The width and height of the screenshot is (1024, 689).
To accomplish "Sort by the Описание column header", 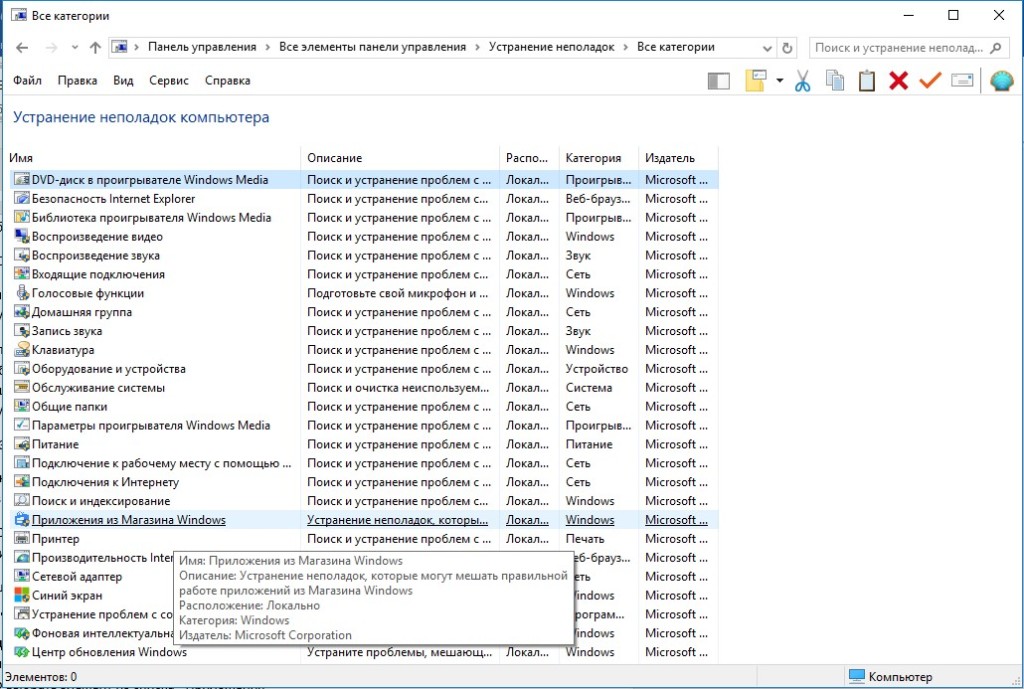I will point(334,158).
